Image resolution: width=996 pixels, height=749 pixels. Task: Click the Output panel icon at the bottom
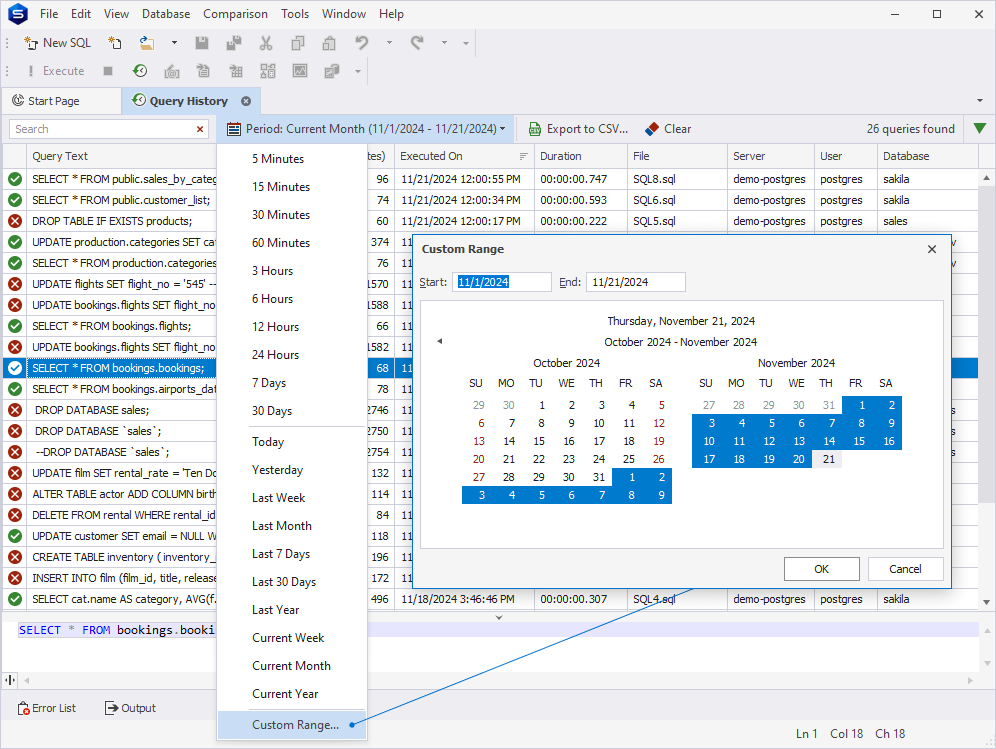(112, 708)
